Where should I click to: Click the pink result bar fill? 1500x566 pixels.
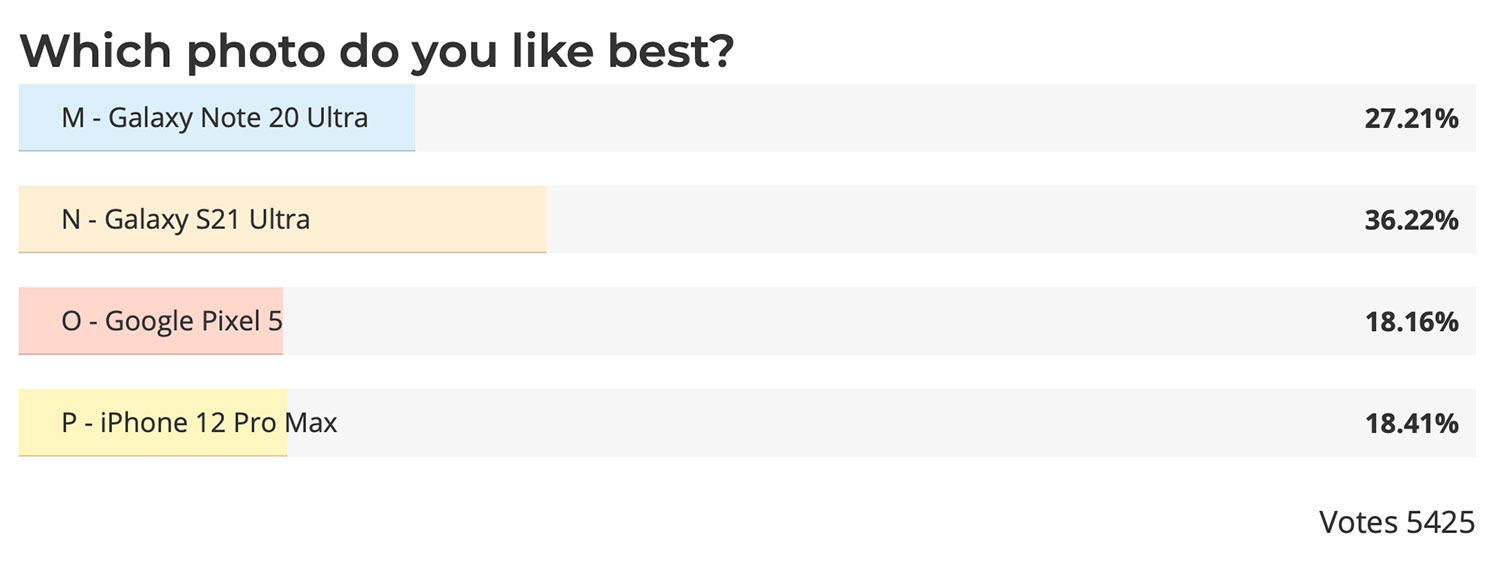[151, 321]
